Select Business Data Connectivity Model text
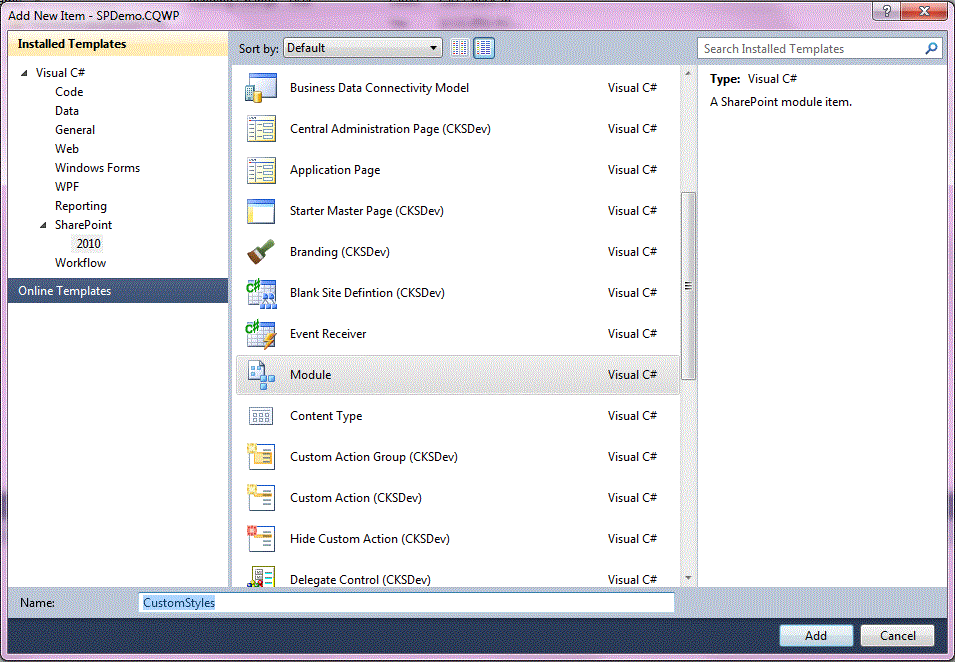The width and height of the screenshot is (955, 662). click(x=379, y=88)
